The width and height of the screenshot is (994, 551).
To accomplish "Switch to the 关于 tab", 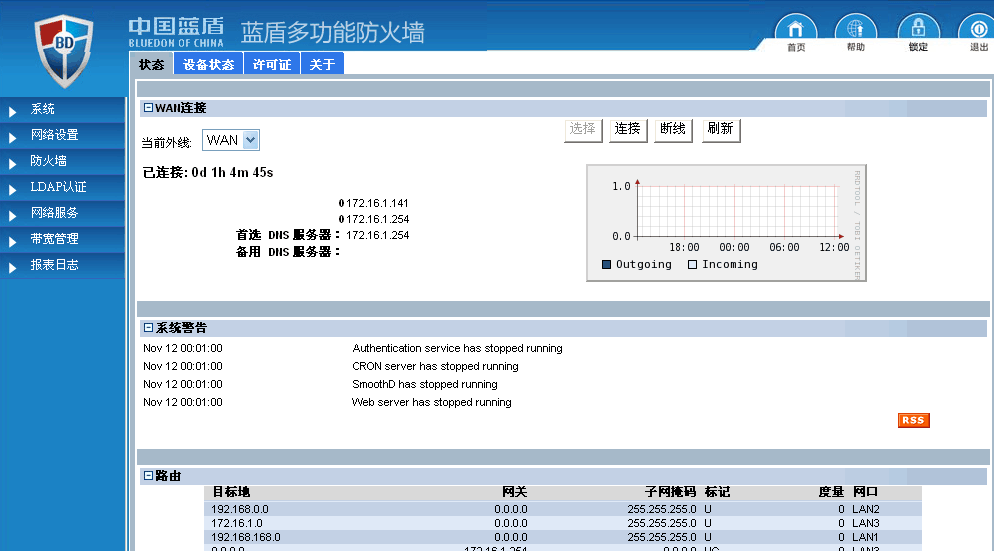I will point(322,64).
